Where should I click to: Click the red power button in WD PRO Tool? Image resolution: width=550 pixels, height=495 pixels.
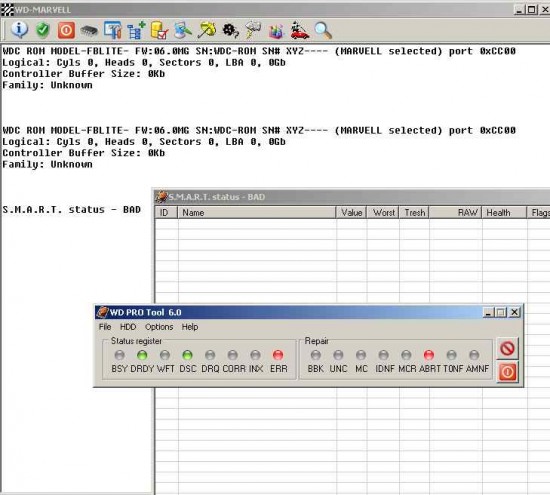click(507, 372)
